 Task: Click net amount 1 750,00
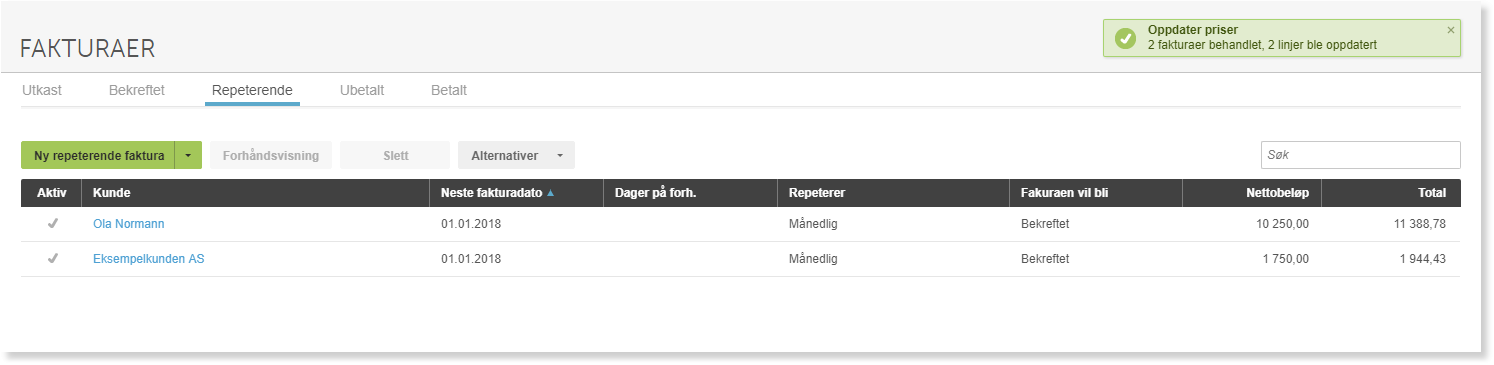tap(1286, 259)
